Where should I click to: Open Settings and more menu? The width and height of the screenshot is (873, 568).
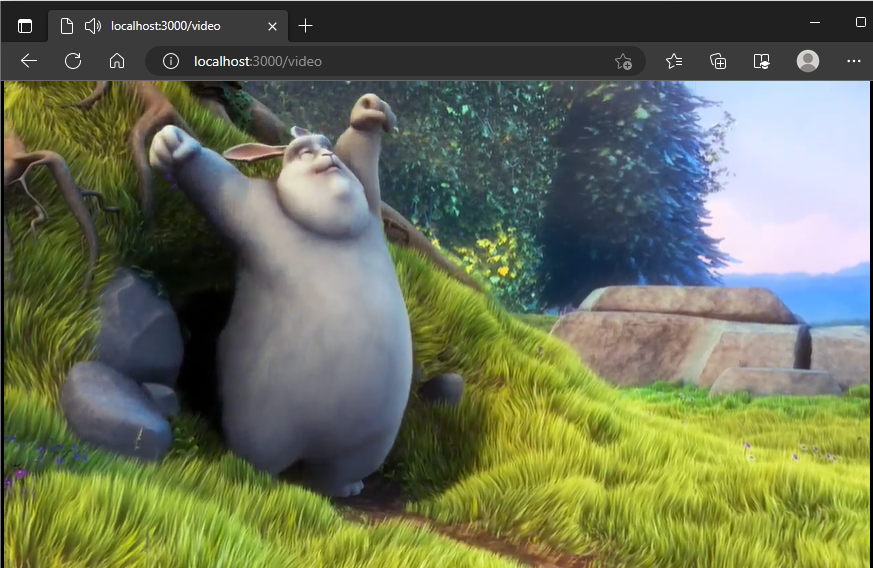(x=854, y=61)
